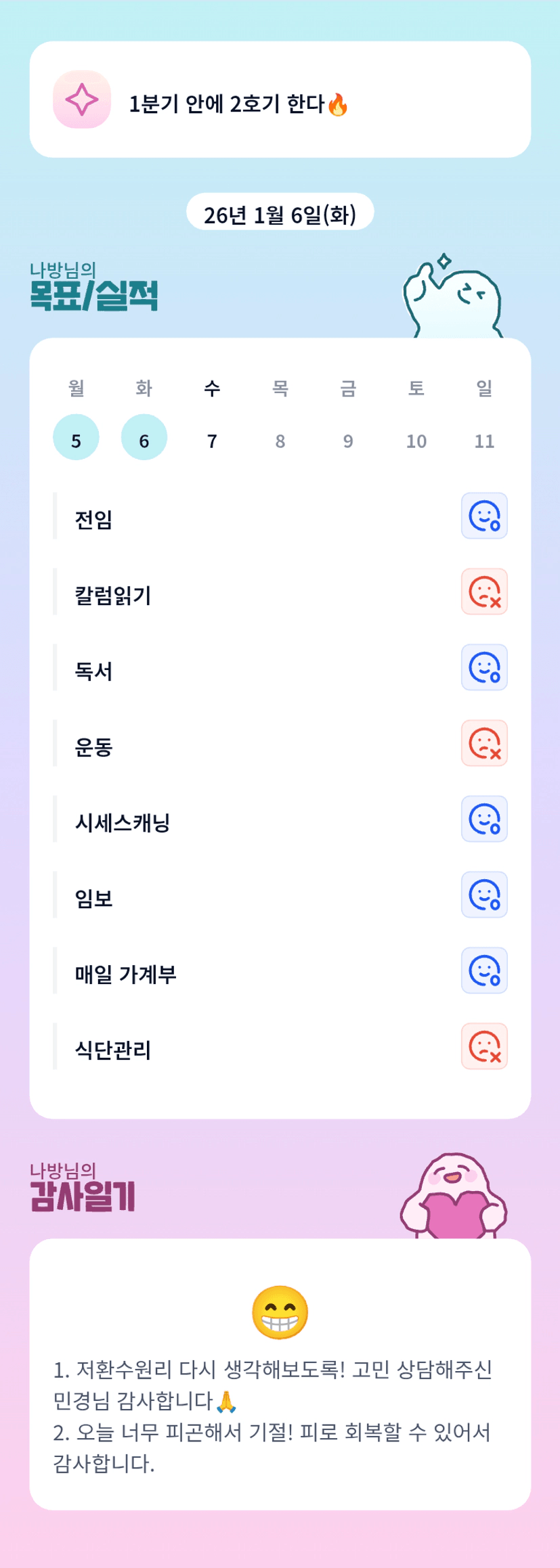The height and width of the screenshot is (1568, 560).
Task: Toggle the 독서 smiley status icon
Action: pos(484,668)
